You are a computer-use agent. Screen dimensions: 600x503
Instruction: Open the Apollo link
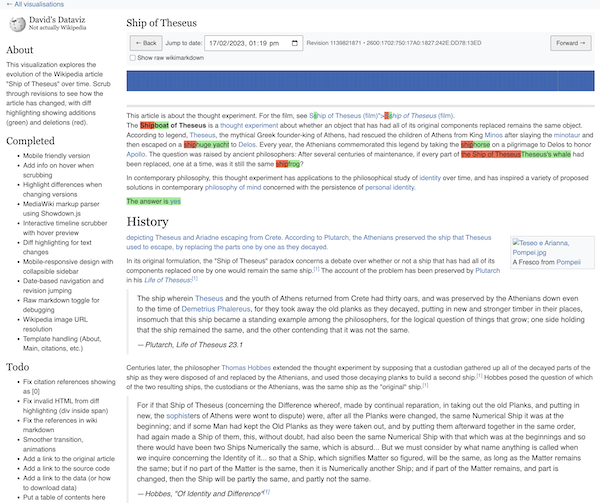(x=136, y=154)
